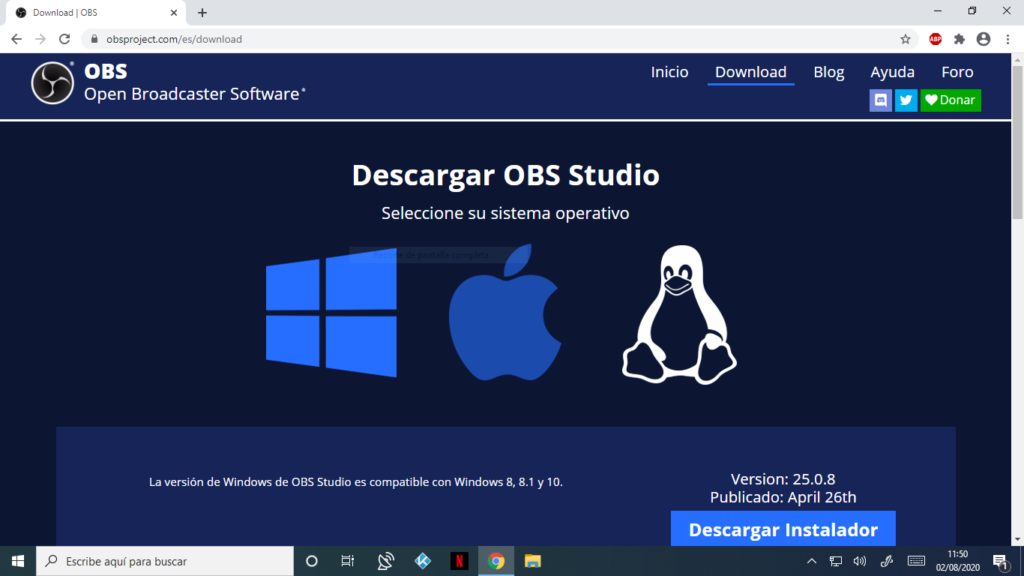Open the Kodi taskbar icon

pyautogui.click(x=423, y=561)
